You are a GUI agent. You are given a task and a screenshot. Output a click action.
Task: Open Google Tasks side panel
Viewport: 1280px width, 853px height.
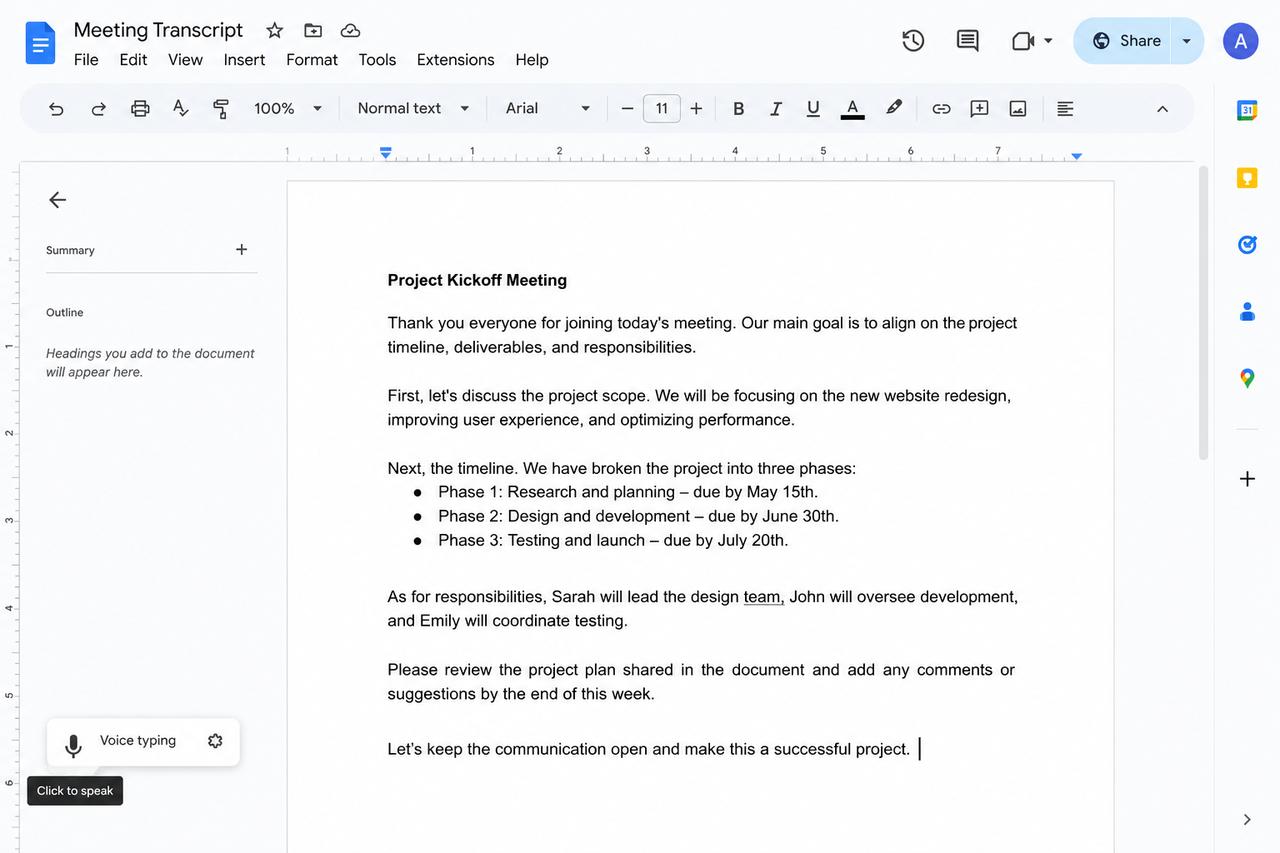[x=1247, y=245]
